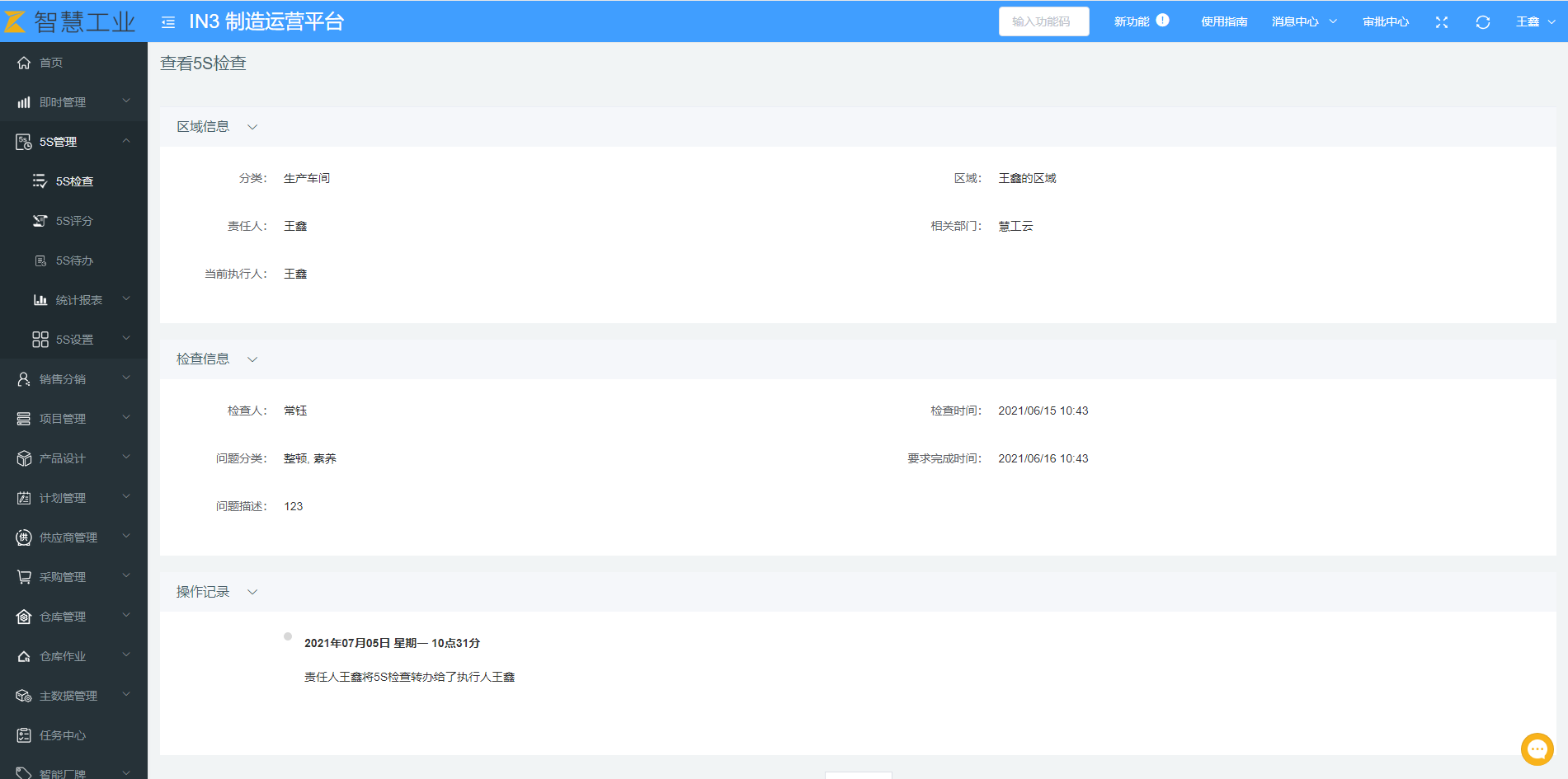Collapse the 区域信息 section

(x=252, y=127)
